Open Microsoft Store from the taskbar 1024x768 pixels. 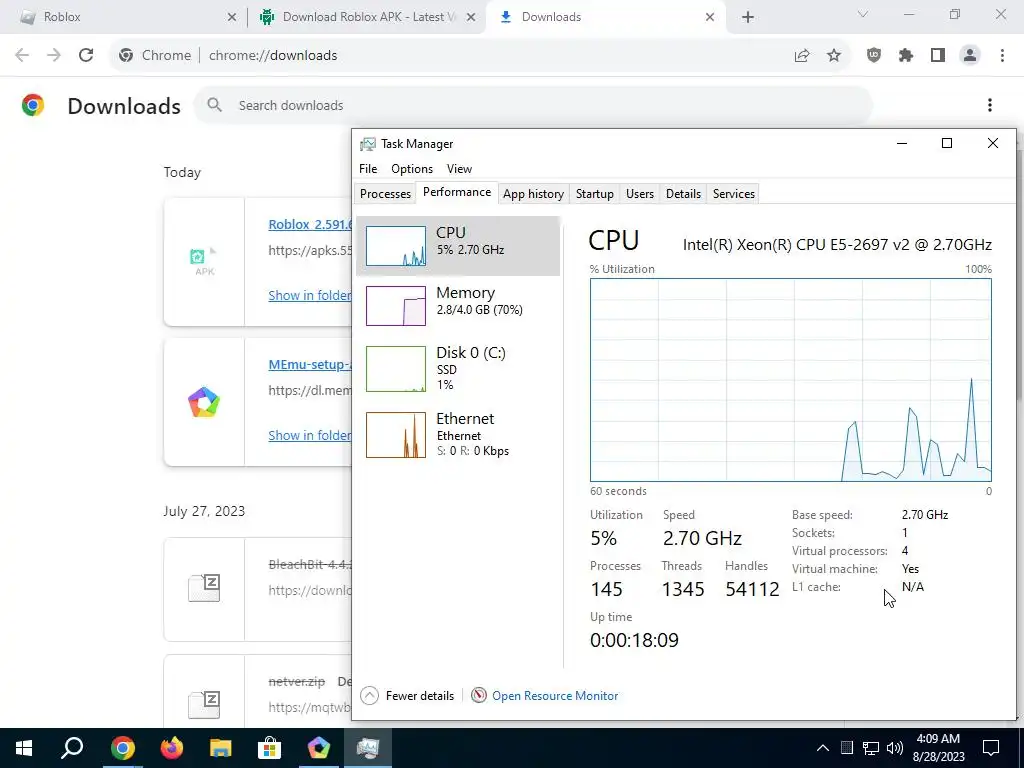[269, 748]
